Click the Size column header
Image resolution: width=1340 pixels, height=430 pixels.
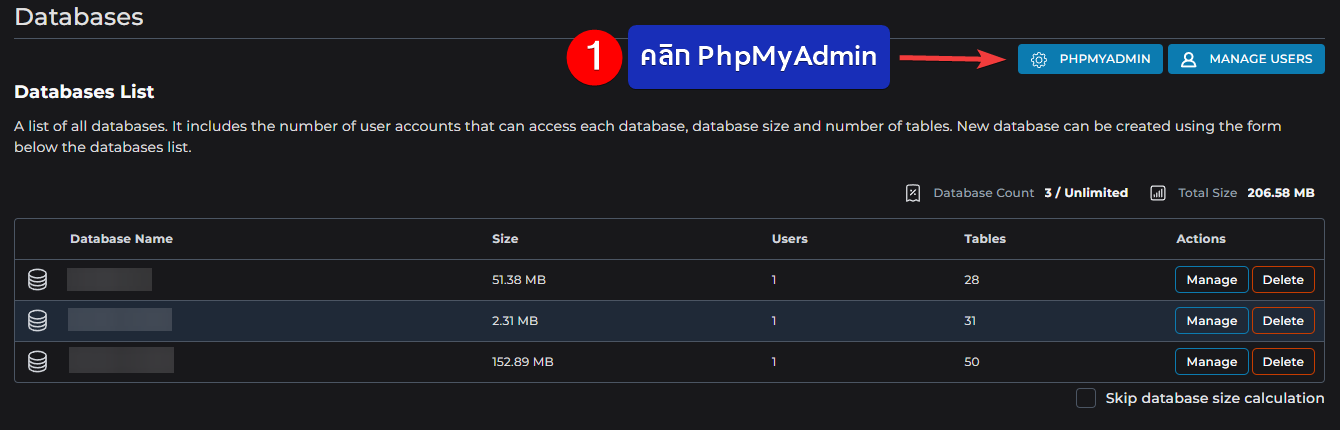tap(505, 239)
